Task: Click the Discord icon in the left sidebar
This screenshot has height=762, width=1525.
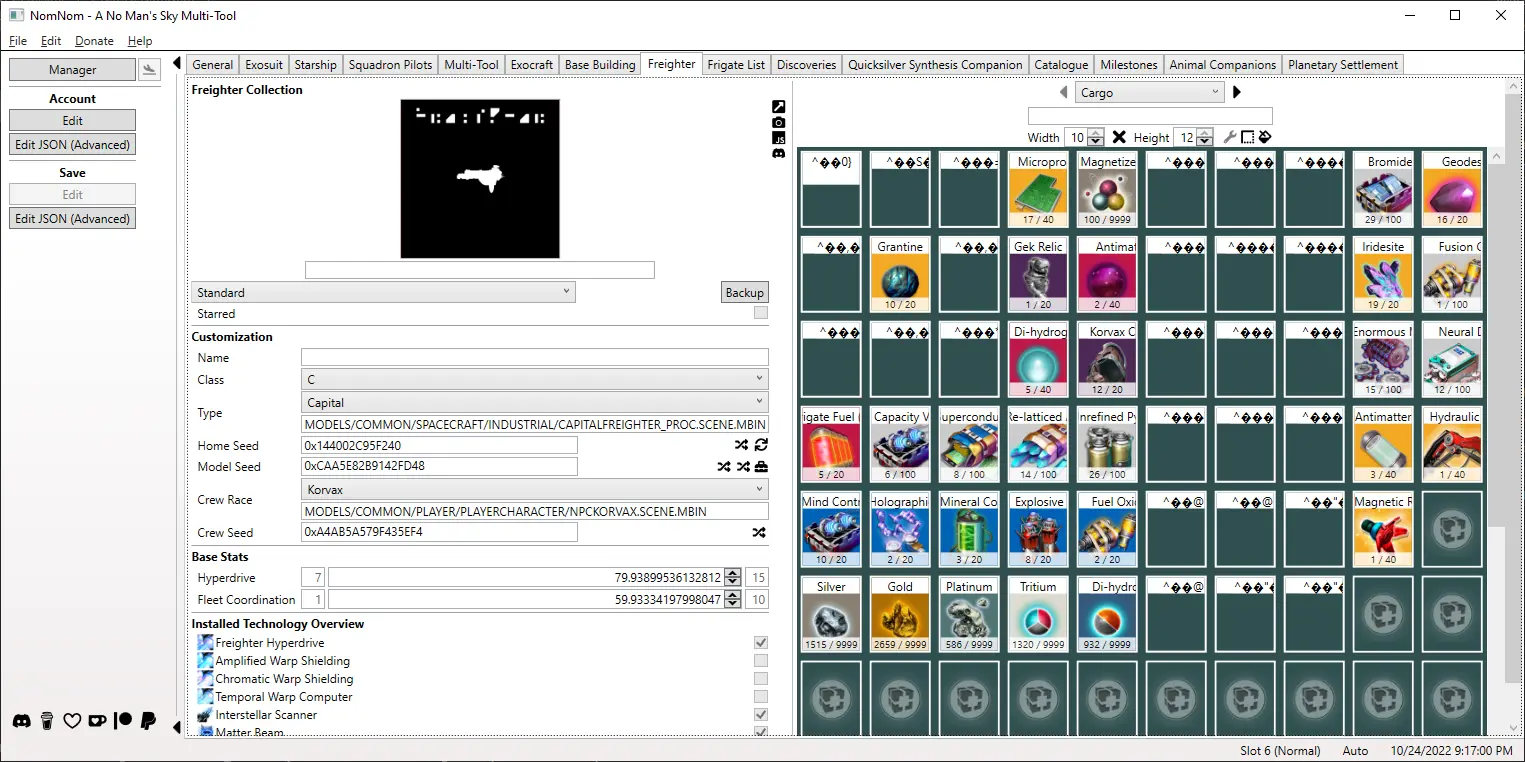Action: click(21, 720)
